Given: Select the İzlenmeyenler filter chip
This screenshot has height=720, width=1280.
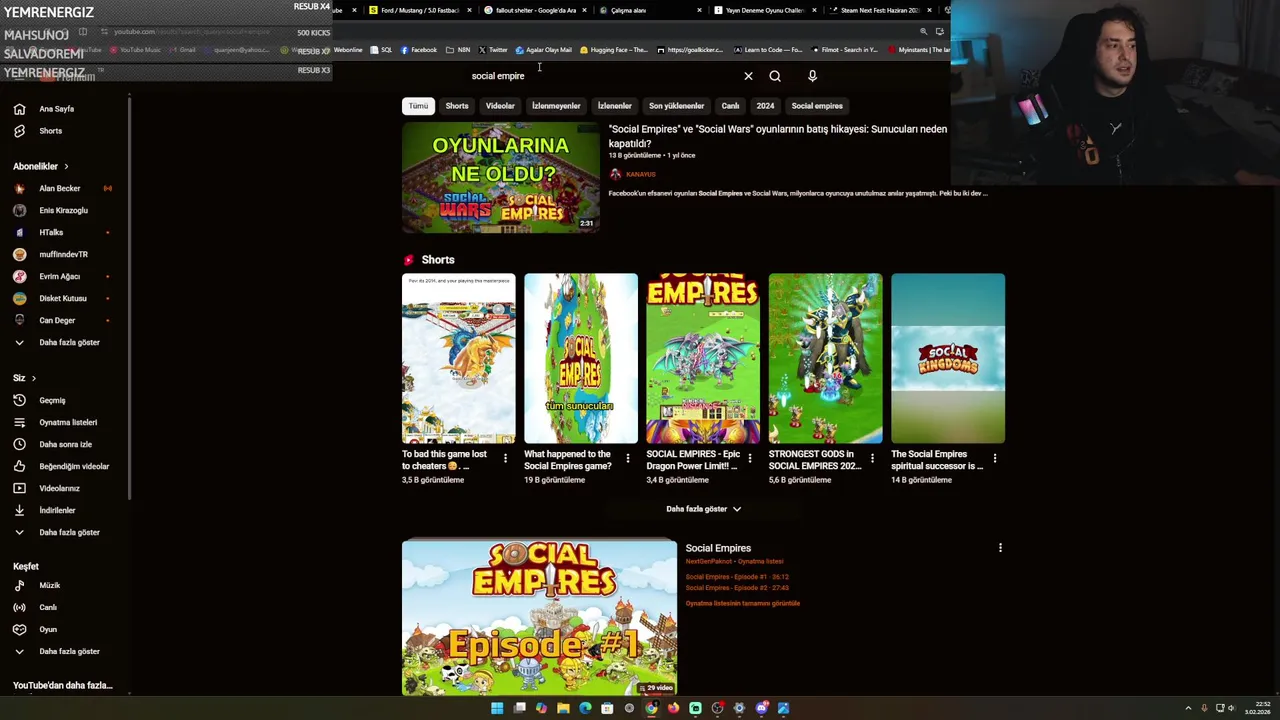Looking at the screenshot, I should coord(556,106).
